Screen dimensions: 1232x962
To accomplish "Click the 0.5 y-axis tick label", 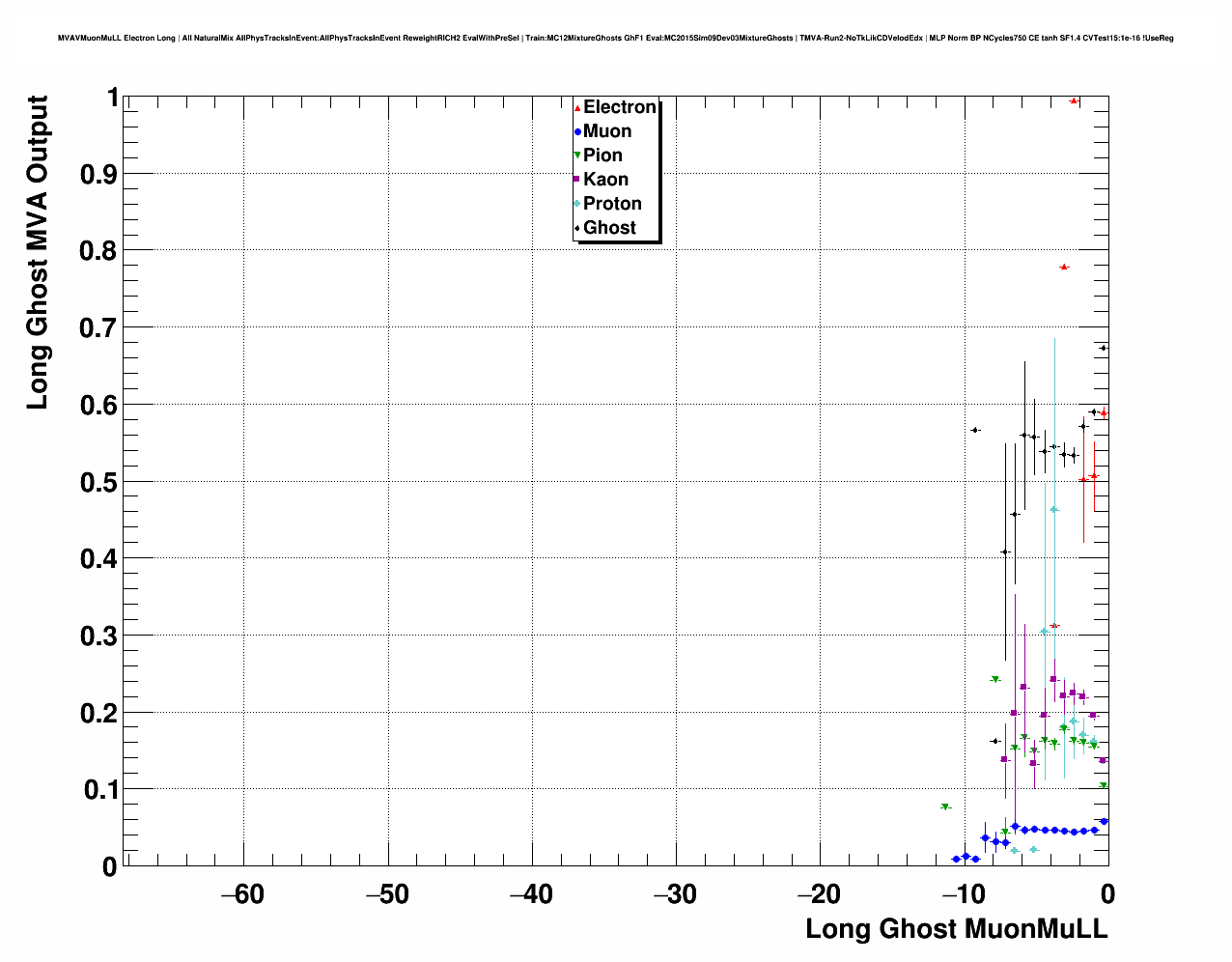I will tap(99, 482).
